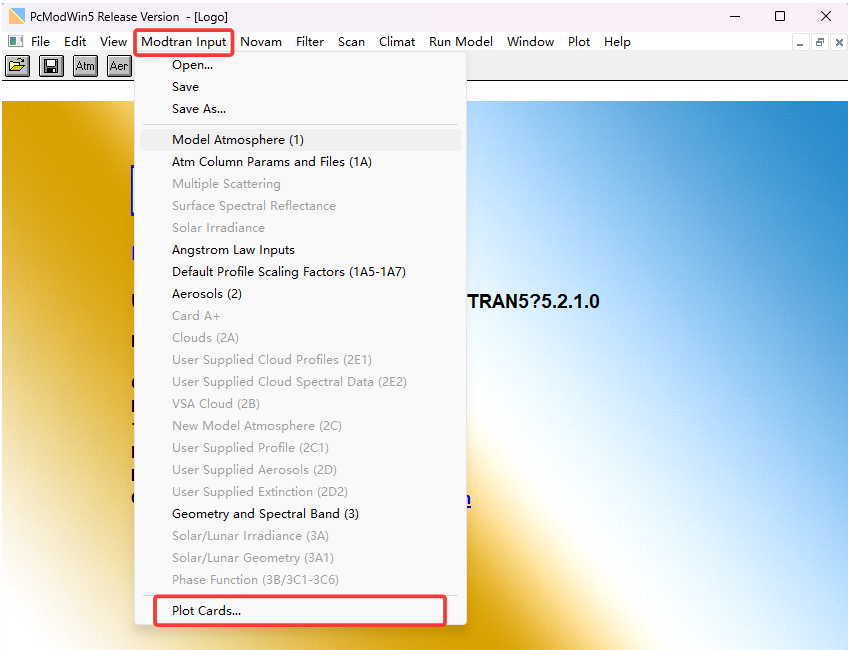This screenshot has width=848, height=650.
Task: Click disabled User Supplied Aerosols (2D) entry
Action: 300,469
